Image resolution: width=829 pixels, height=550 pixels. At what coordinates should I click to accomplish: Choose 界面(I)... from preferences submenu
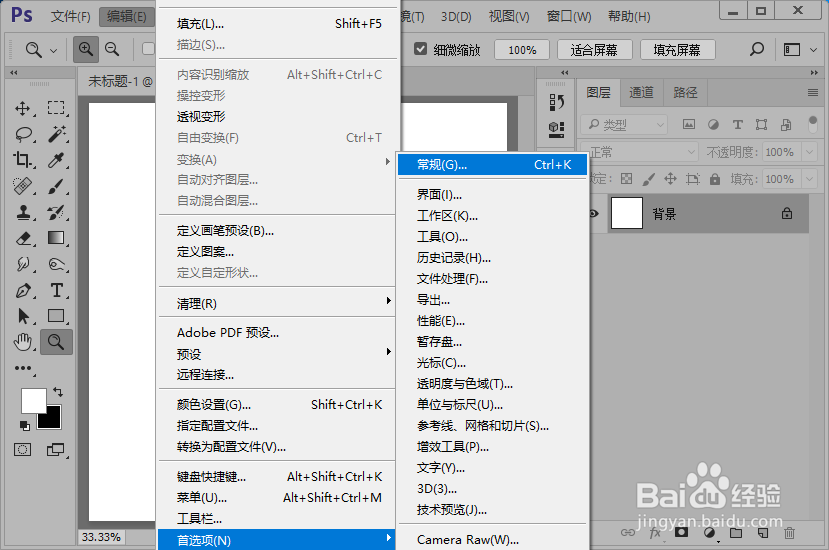pyautogui.click(x=493, y=195)
